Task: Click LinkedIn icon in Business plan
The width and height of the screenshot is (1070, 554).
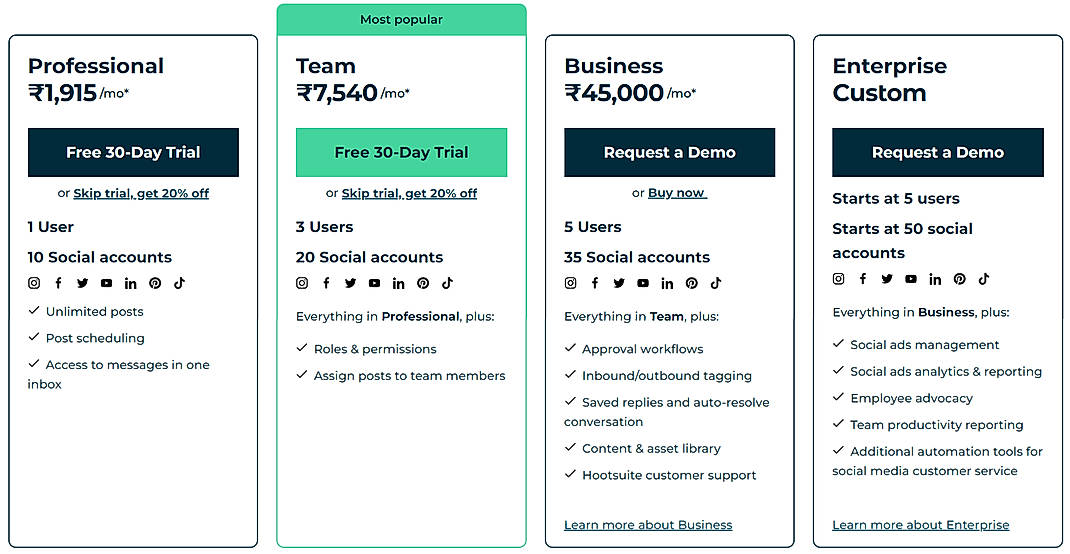Action: [x=667, y=283]
